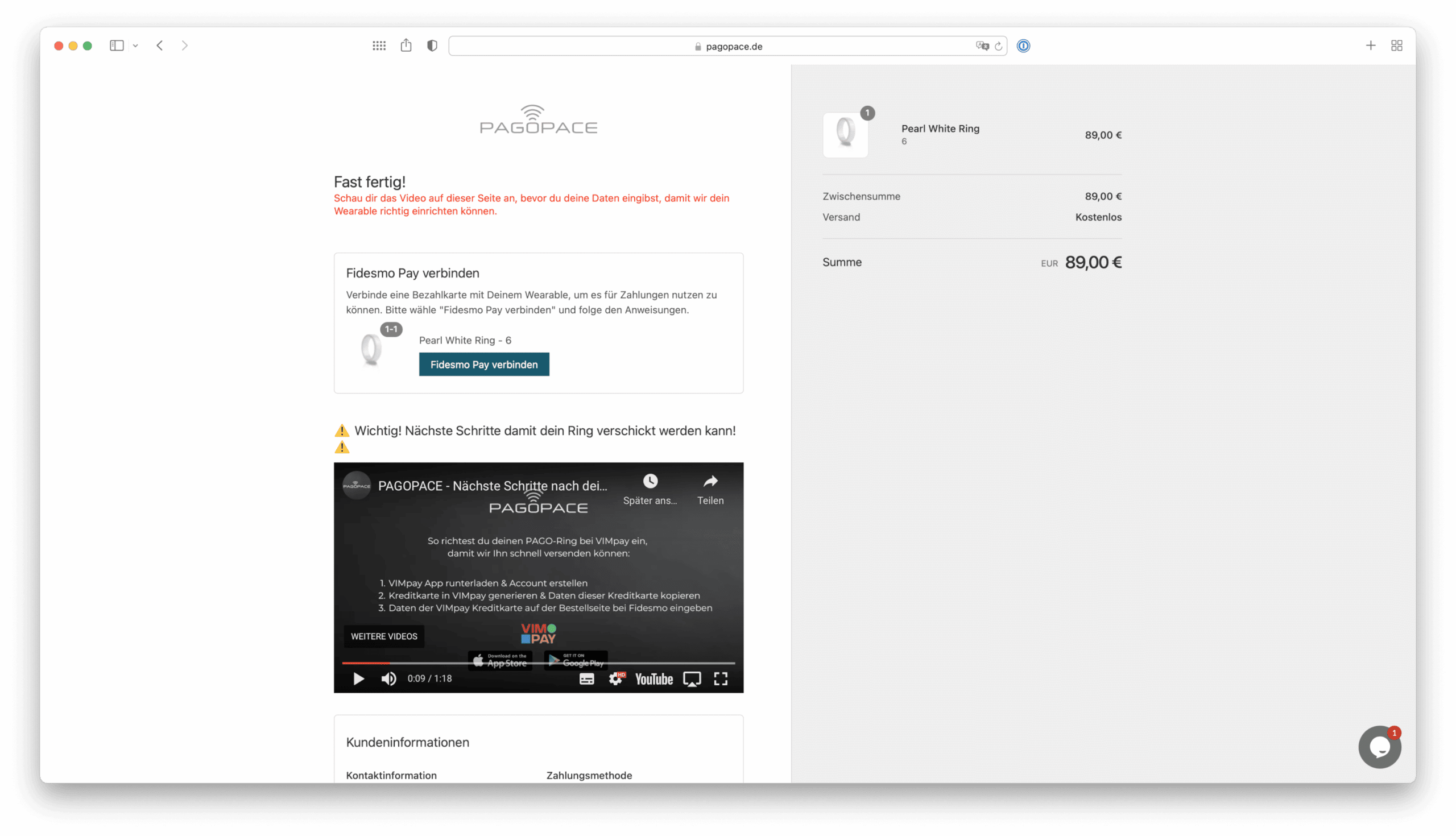This screenshot has height=836, width=1456.
Task: Toggle video subtitles
Action: point(586,679)
